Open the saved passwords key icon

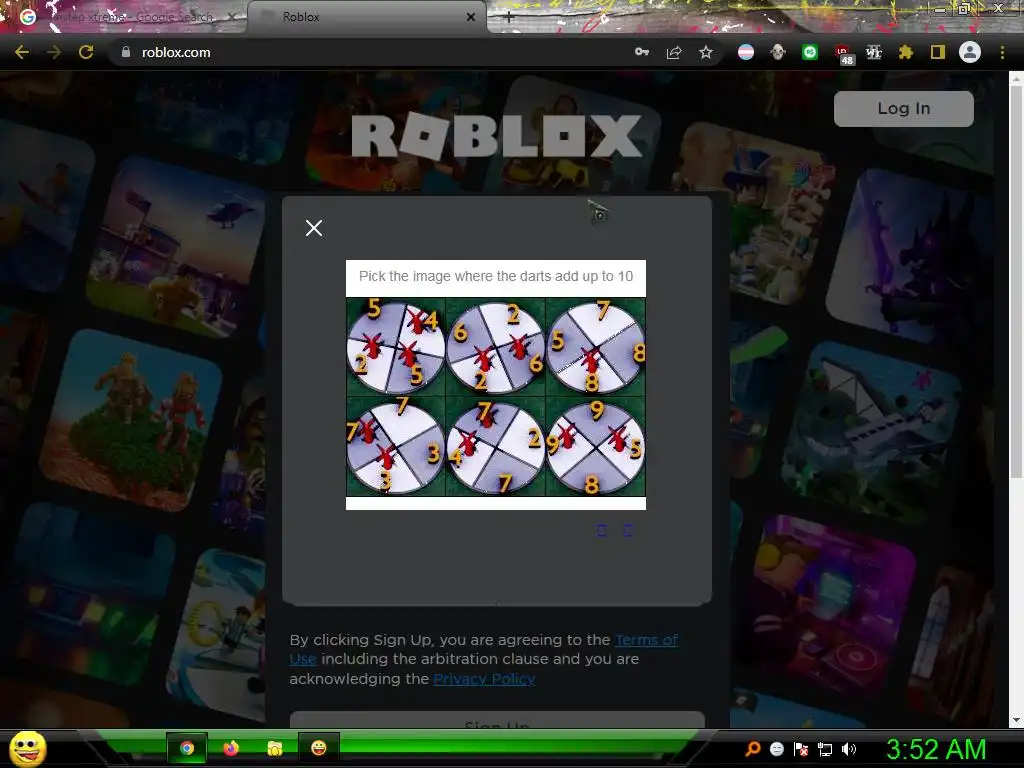click(642, 52)
